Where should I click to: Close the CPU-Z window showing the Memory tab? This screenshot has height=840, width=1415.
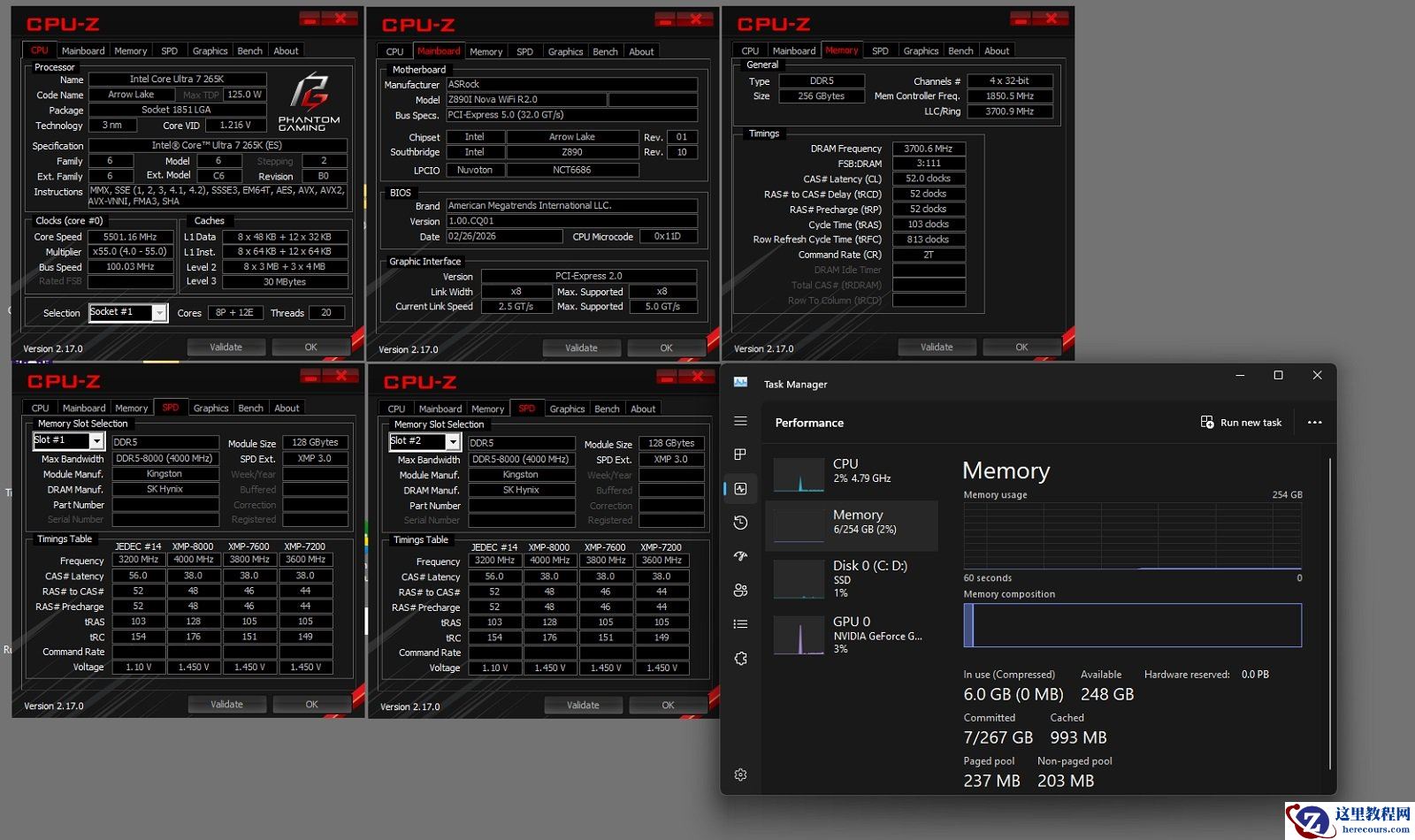[x=1051, y=18]
